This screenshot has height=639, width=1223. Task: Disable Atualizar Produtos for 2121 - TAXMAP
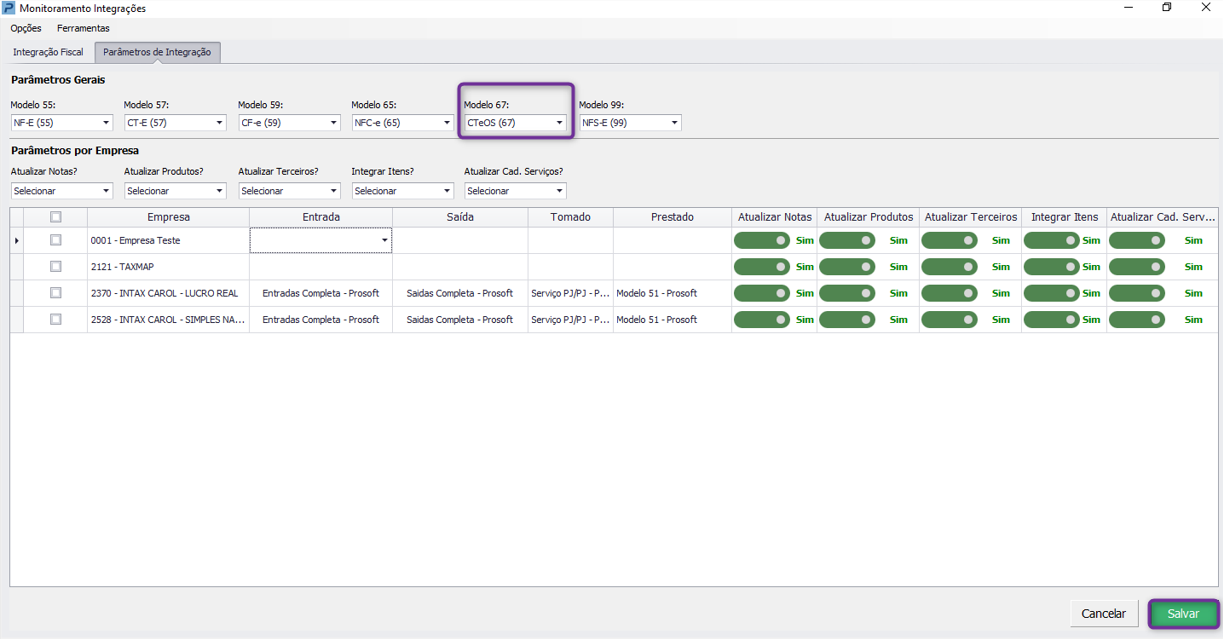847,267
